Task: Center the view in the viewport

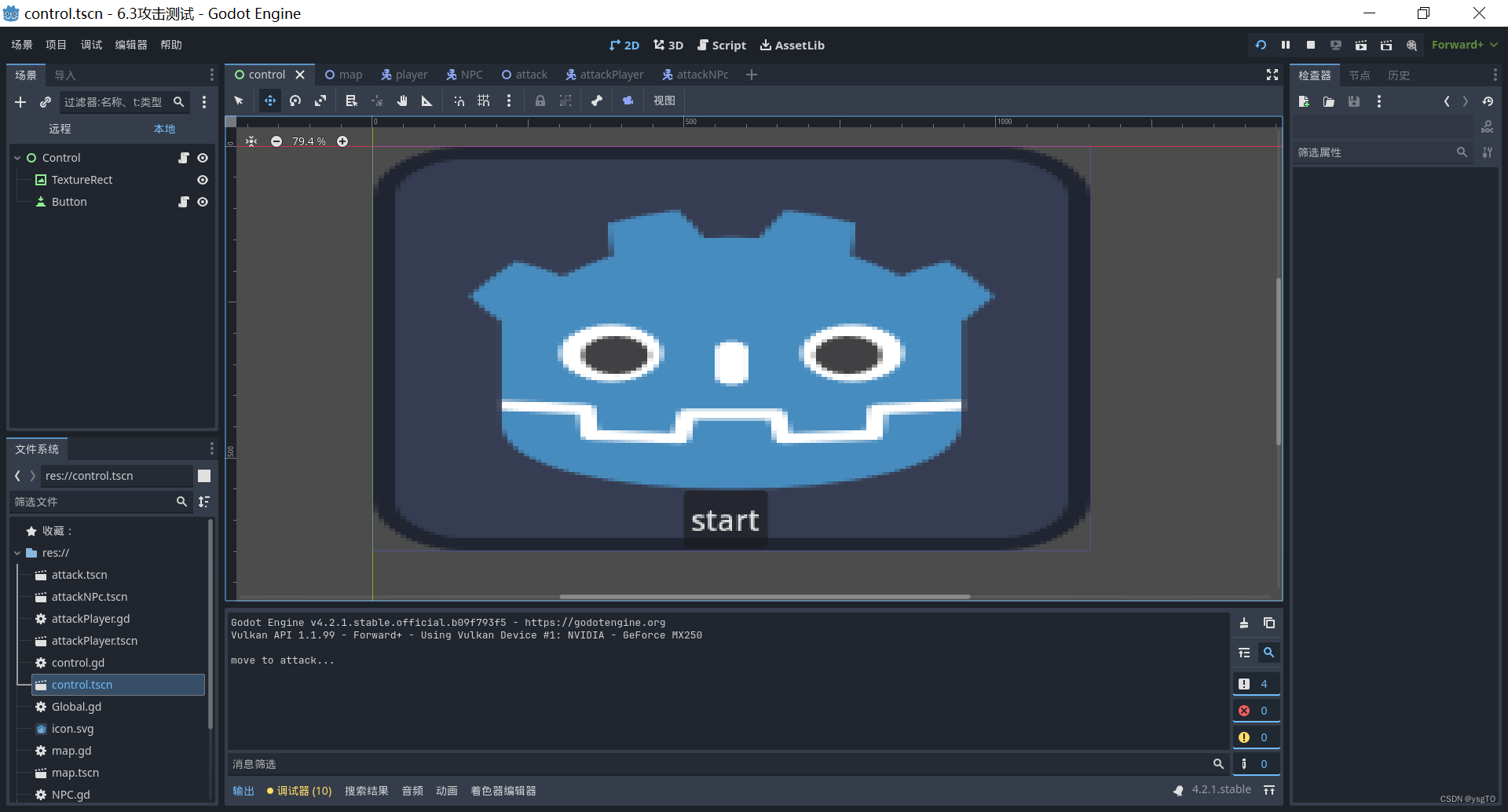Action: tap(251, 141)
